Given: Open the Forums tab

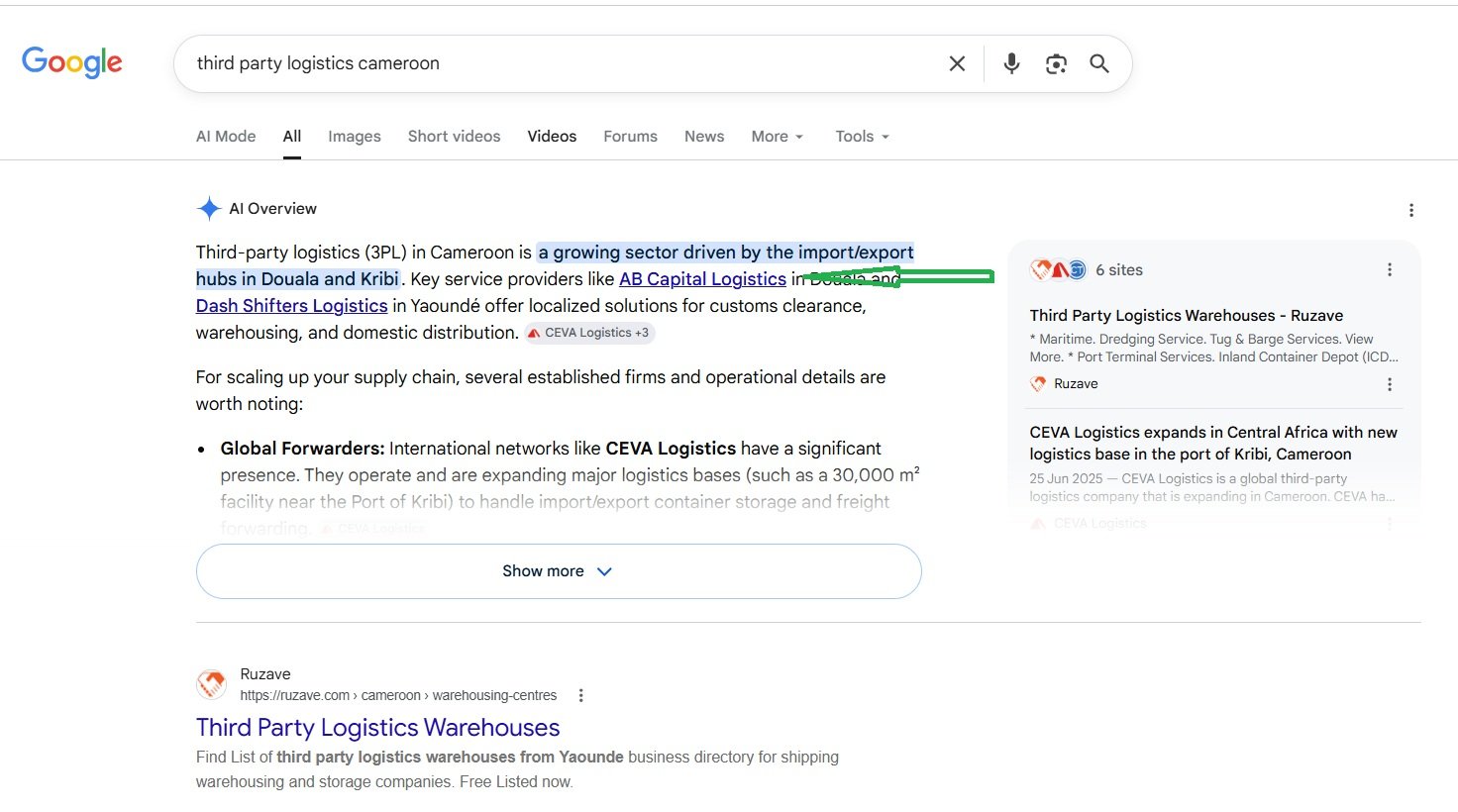Looking at the screenshot, I should pos(631,137).
